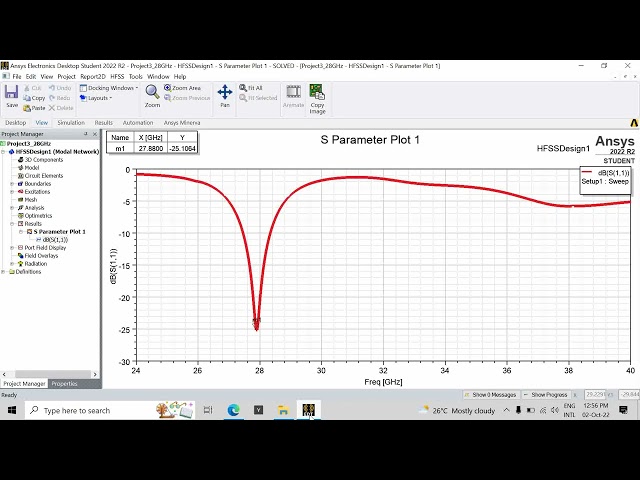Select the HFSSDesign1 (Modal Network) node
The width and height of the screenshot is (640, 480).
[x=57, y=151]
